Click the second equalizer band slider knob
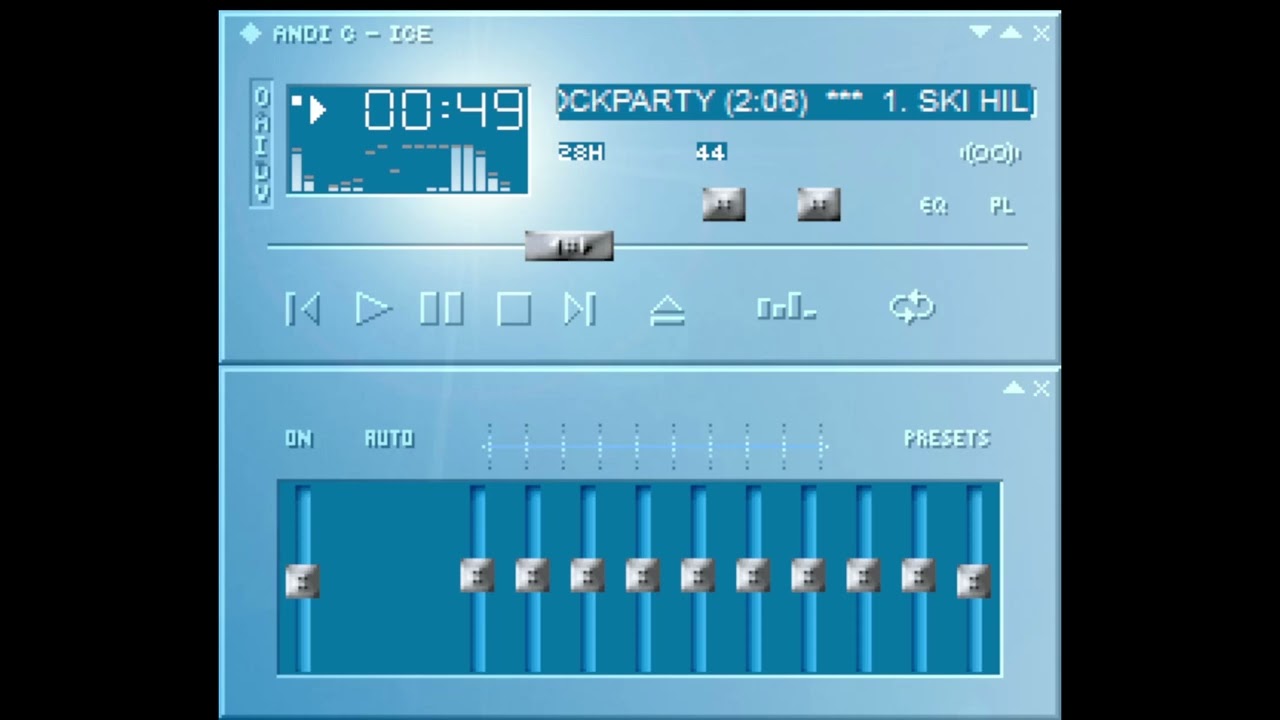This screenshot has width=1280, height=720. [532, 575]
